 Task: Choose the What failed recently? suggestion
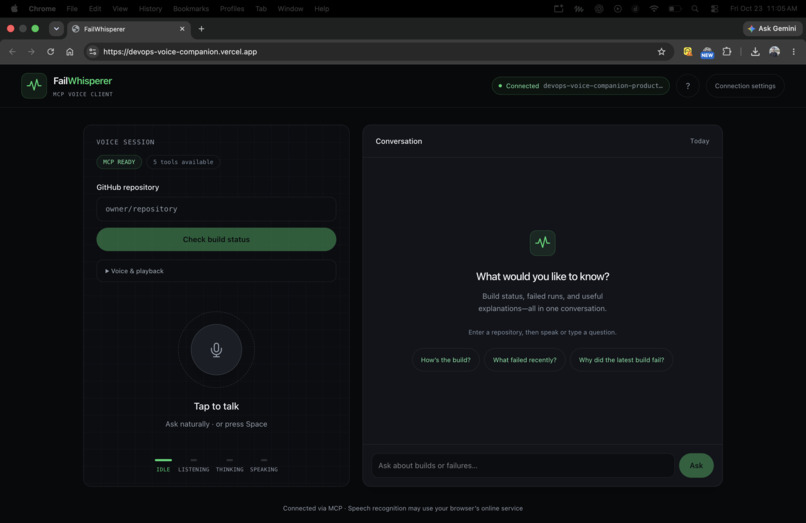524,360
